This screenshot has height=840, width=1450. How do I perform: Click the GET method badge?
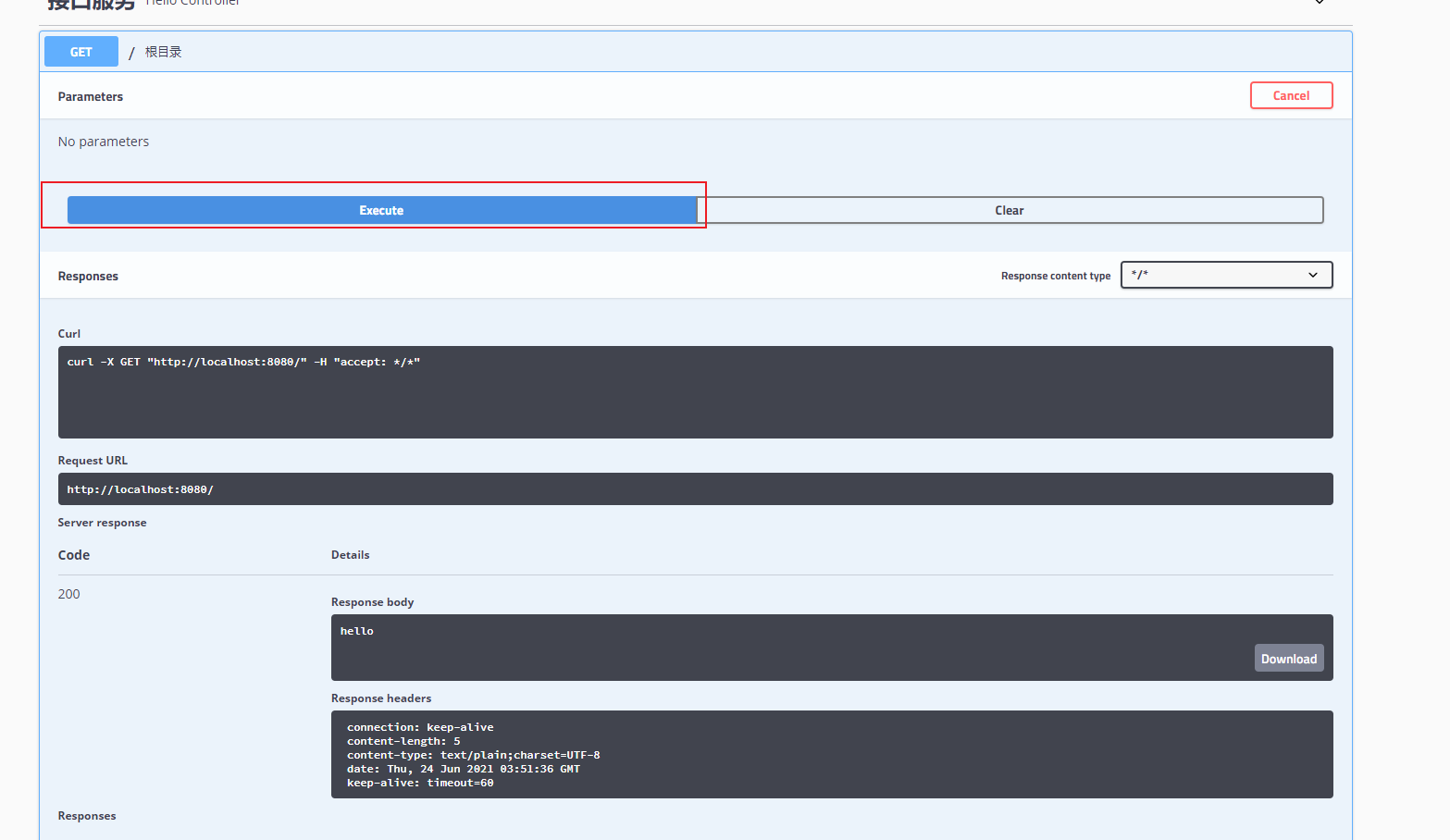(81, 52)
